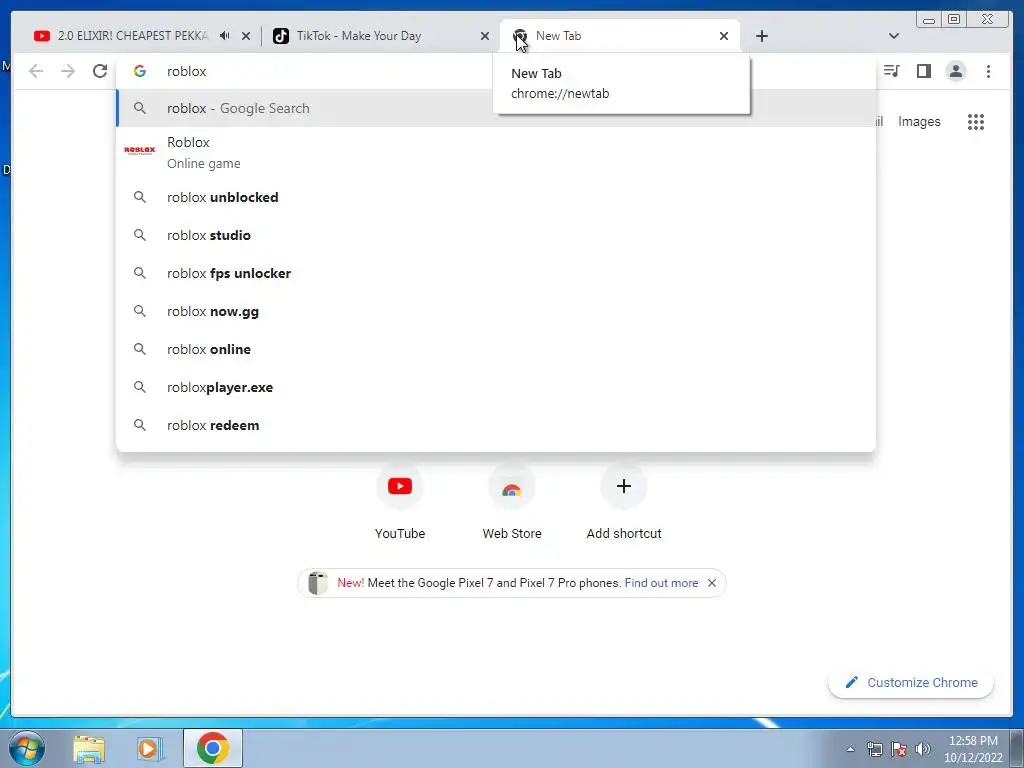The width and height of the screenshot is (1024, 768).
Task: Close the YouTube 2.0 ELIXIR tab
Action: [246, 36]
